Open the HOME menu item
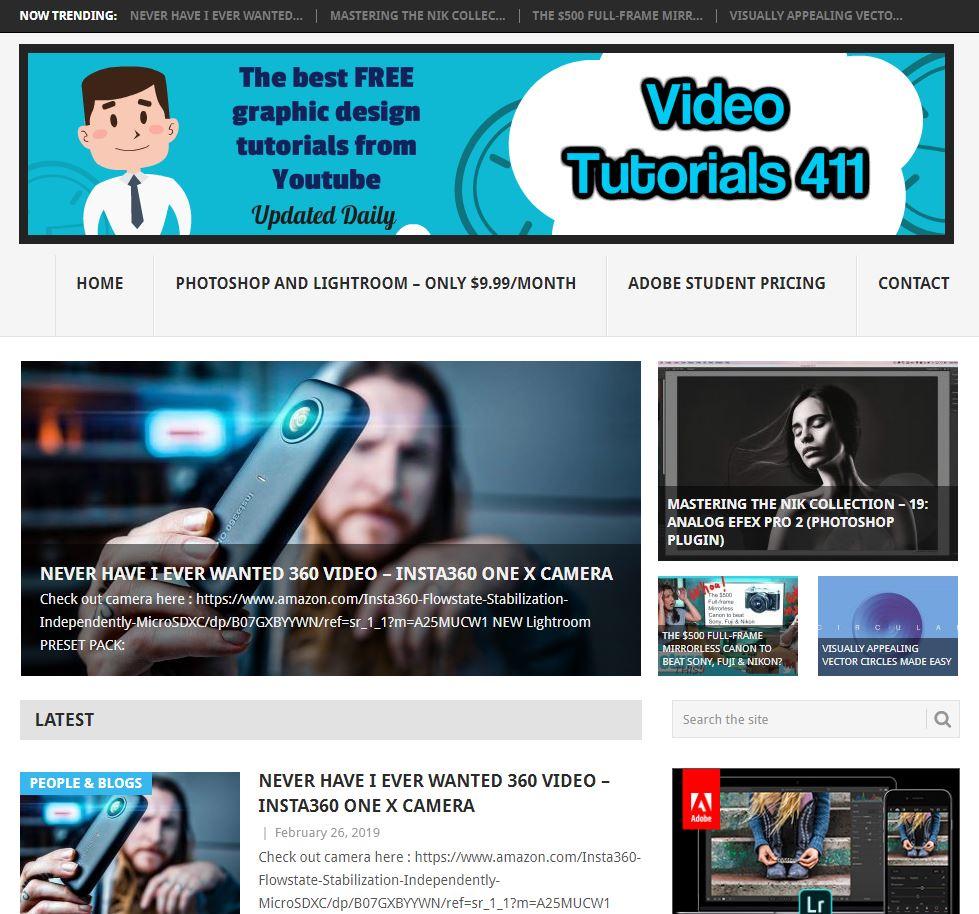979x914 pixels. point(99,283)
